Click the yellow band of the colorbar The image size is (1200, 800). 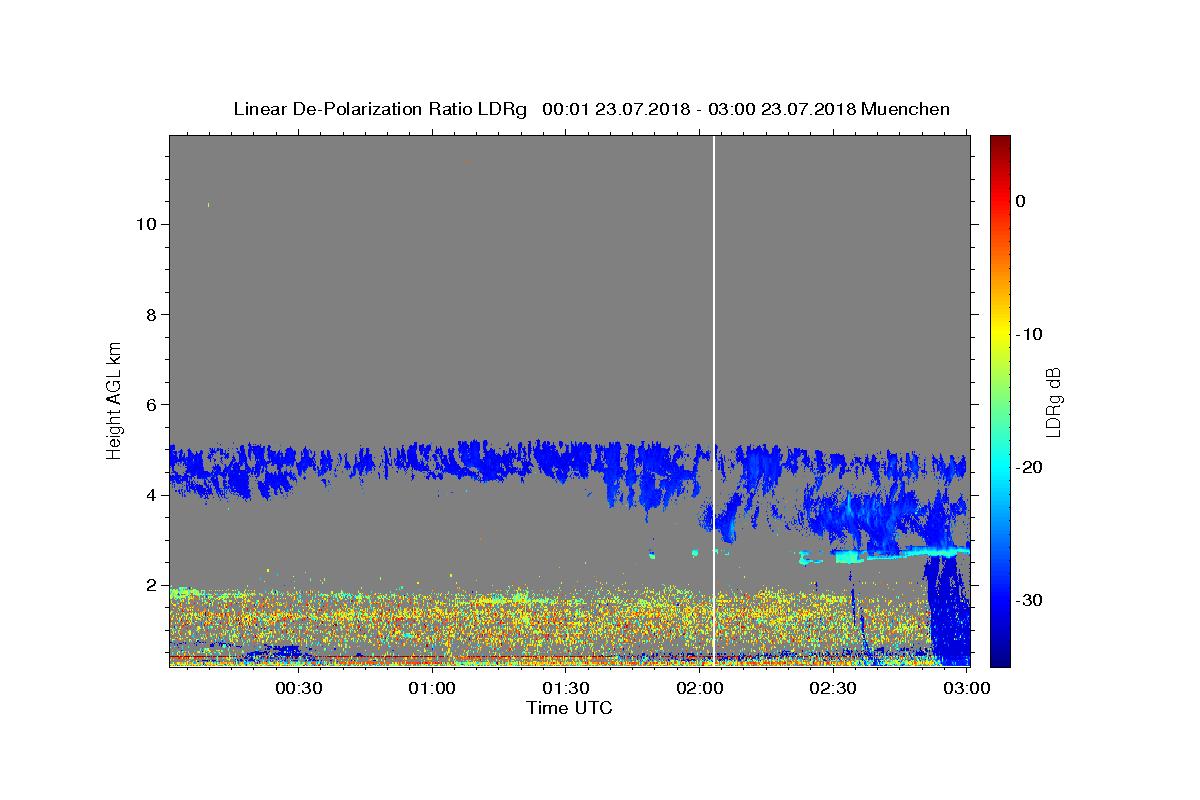coord(1000,334)
